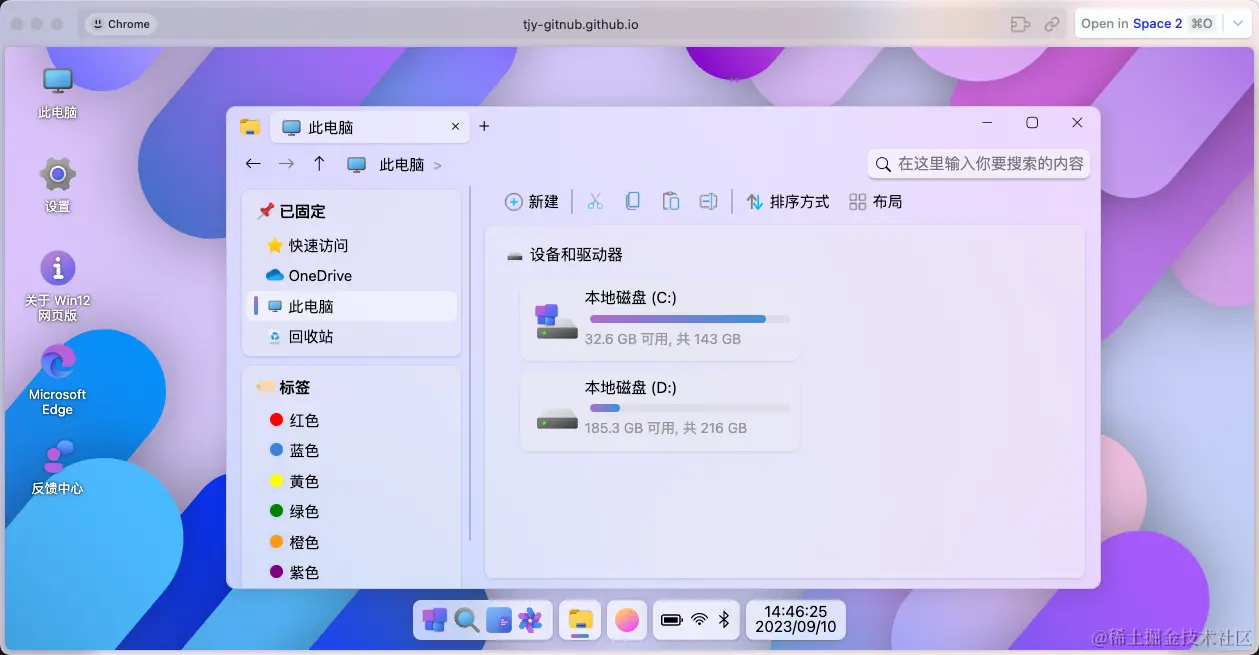The width and height of the screenshot is (1259, 655).
Task: Show calendar via taskbar clock 14:46:25
Action: pyautogui.click(x=796, y=620)
